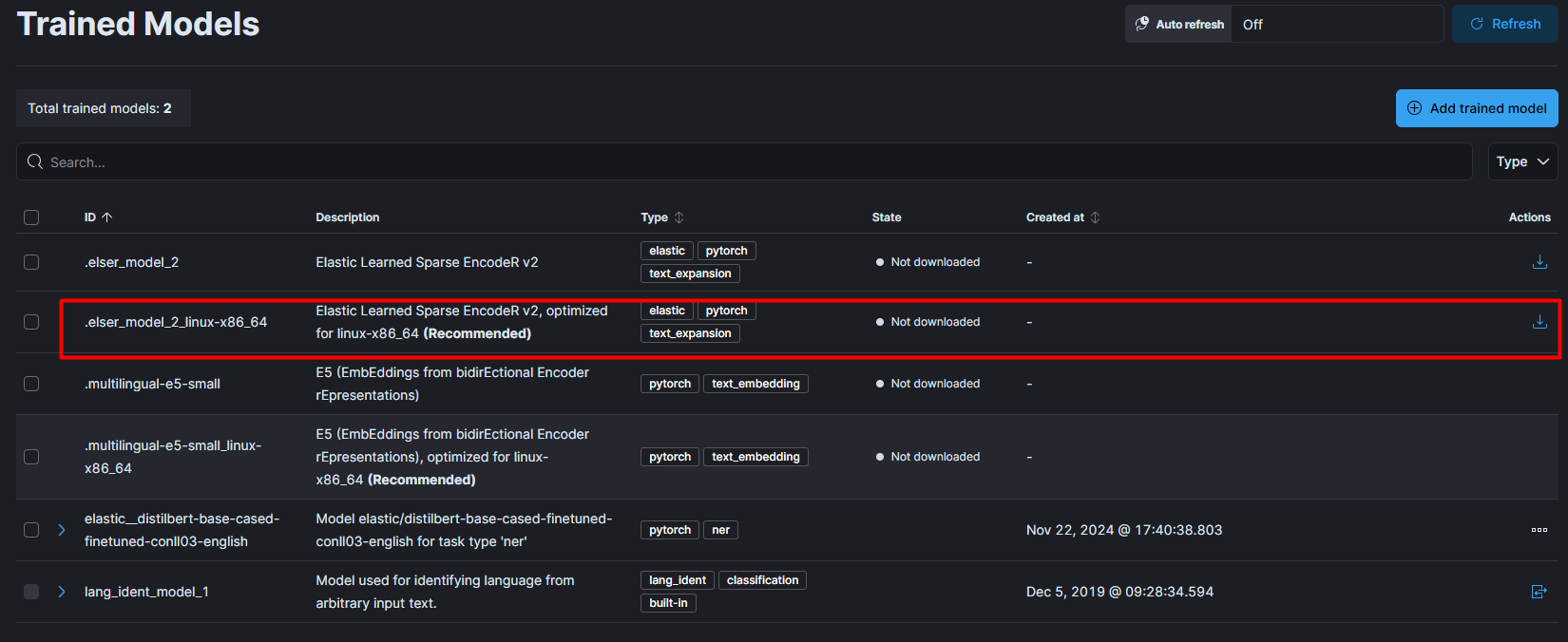Viewport: 1568px width, 642px height.
Task: Click the search magnifier icon
Action: (x=35, y=162)
